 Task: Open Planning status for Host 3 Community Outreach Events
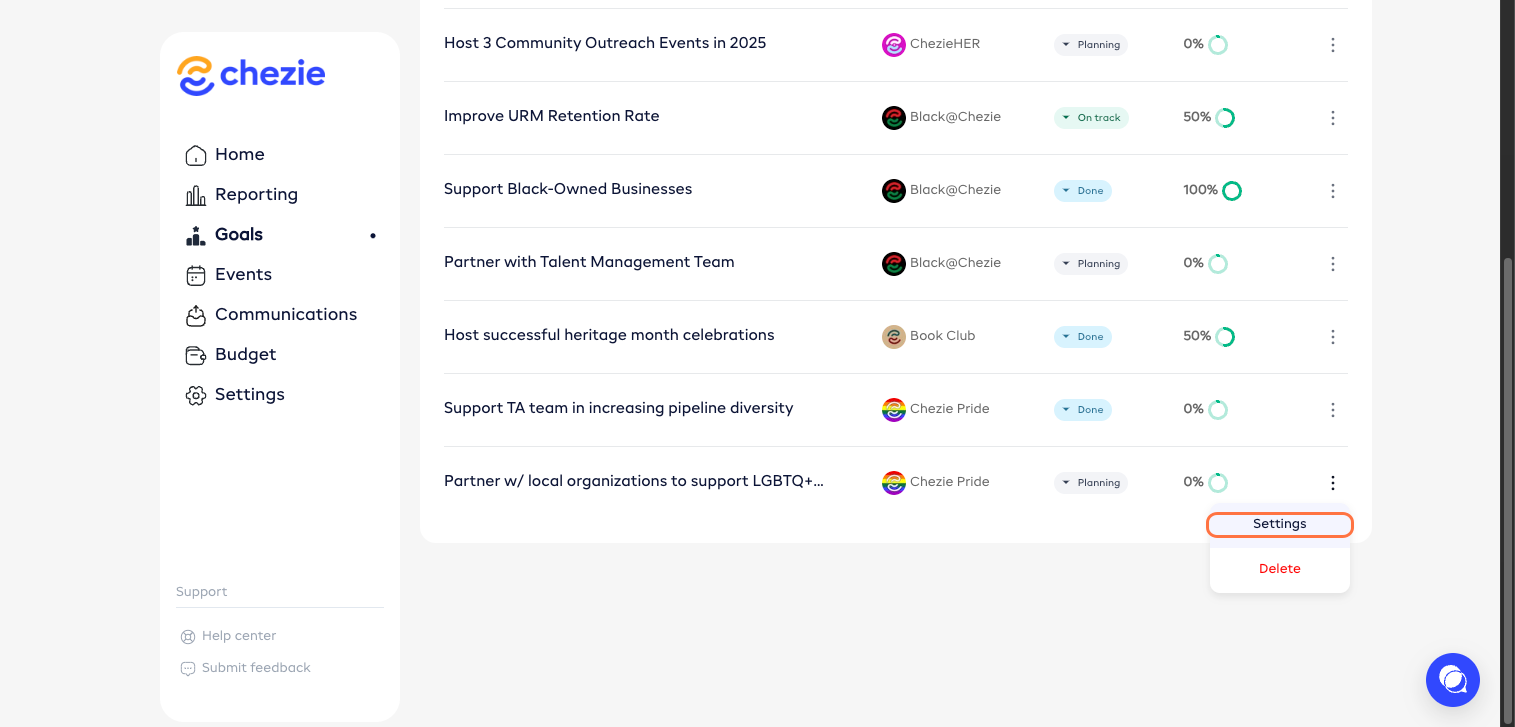pyautogui.click(x=1090, y=45)
